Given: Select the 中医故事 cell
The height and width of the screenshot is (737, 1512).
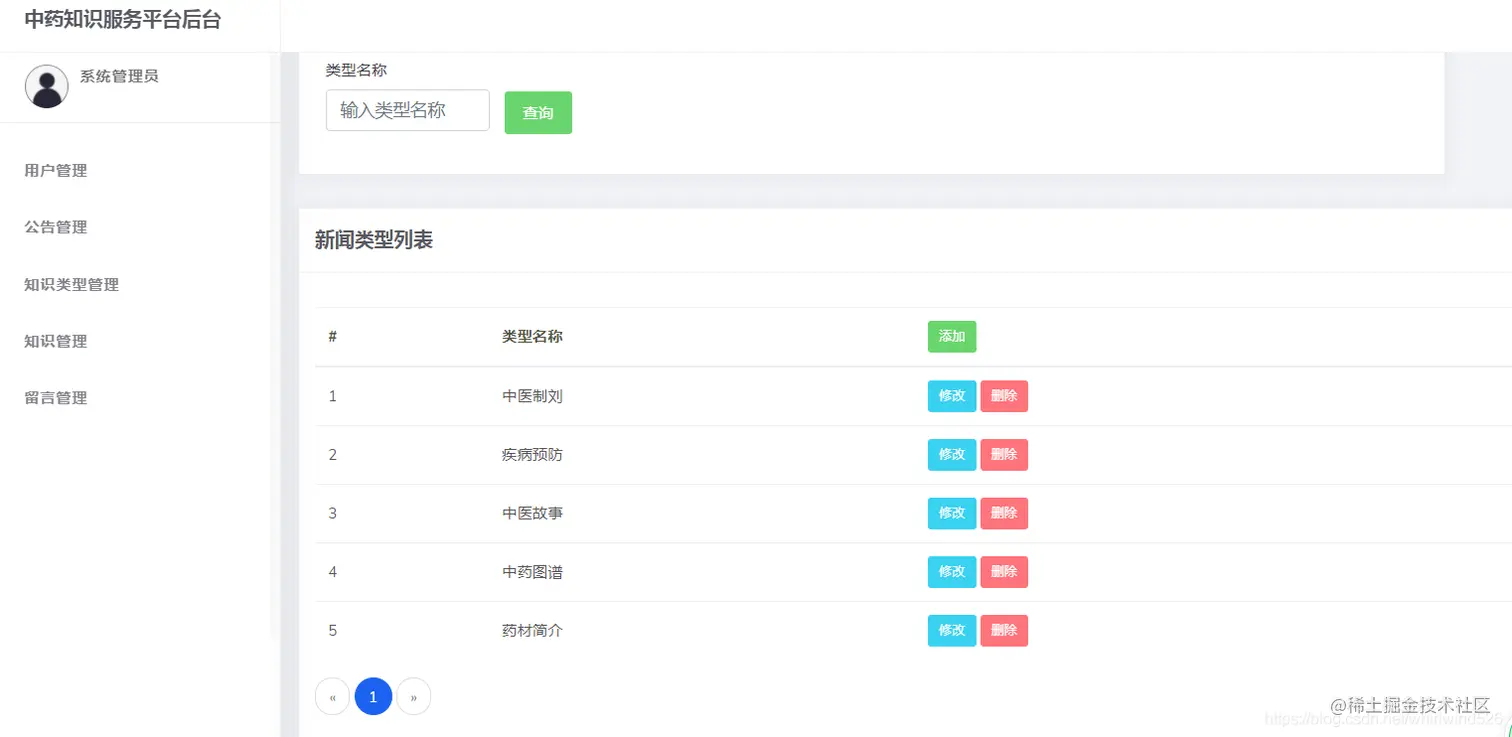Looking at the screenshot, I should (532, 513).
